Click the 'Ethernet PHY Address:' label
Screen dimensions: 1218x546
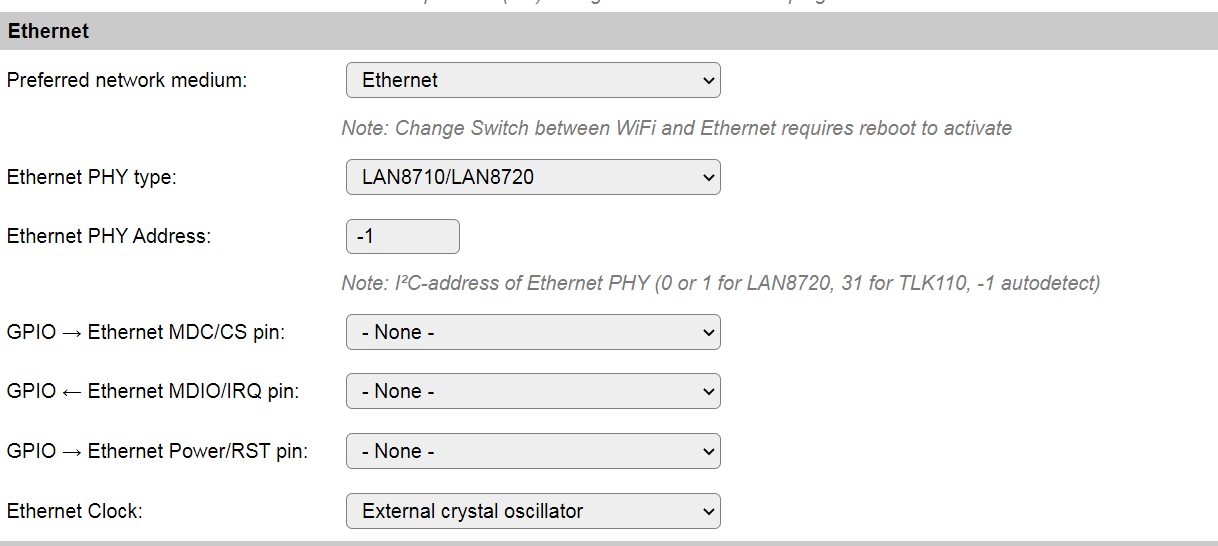[109, 236]
